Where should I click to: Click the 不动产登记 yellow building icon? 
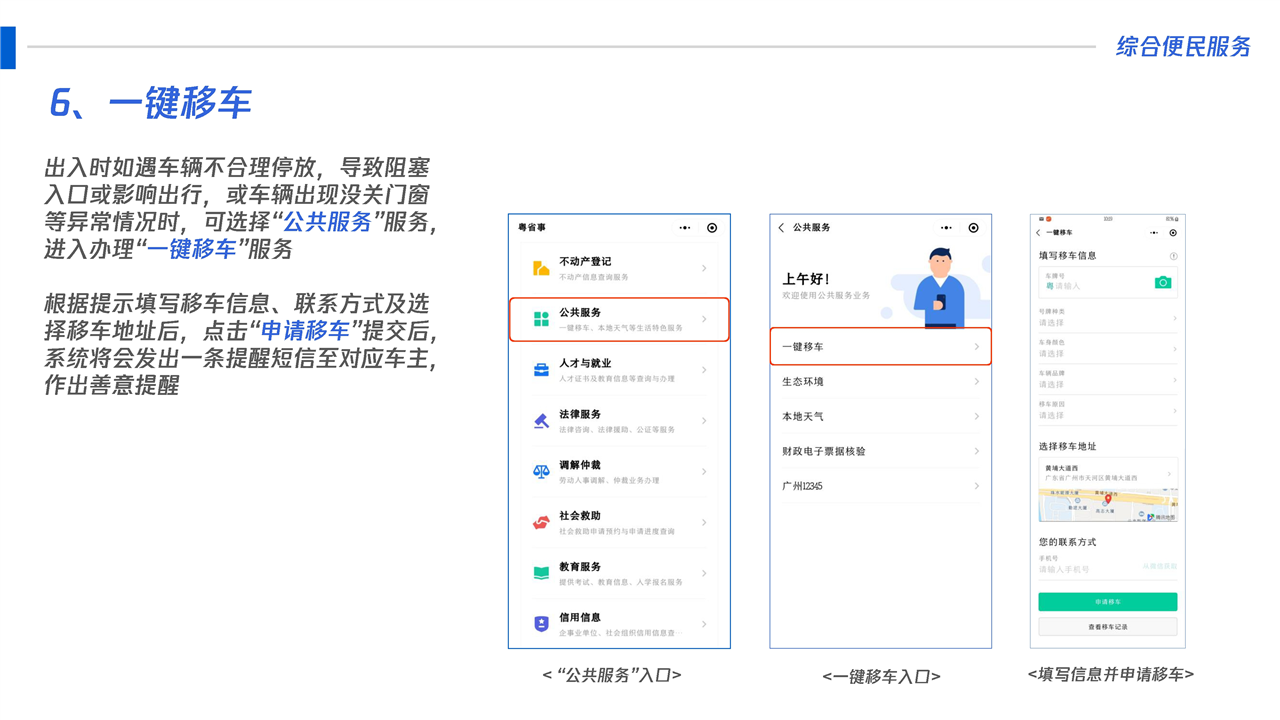[x=541, y=268]
